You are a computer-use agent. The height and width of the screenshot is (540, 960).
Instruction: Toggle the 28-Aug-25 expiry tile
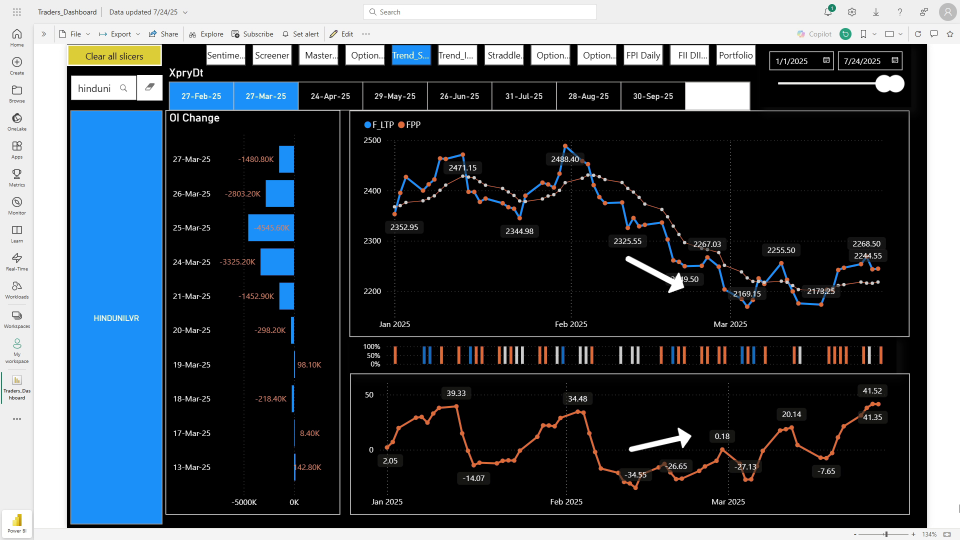click(588, 96)
